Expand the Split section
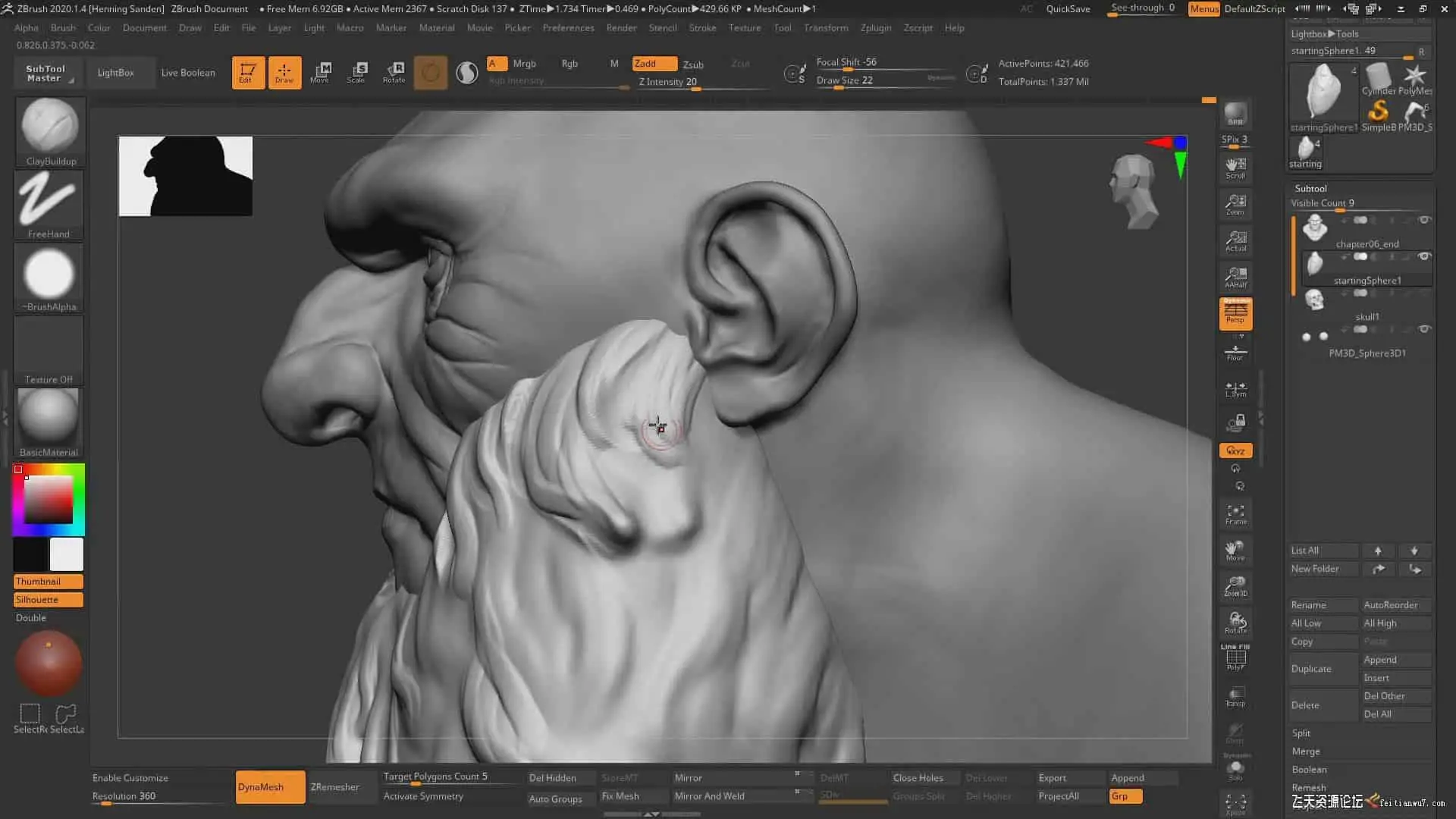The image size is (1456, 819). click(x=1301, y=733)
